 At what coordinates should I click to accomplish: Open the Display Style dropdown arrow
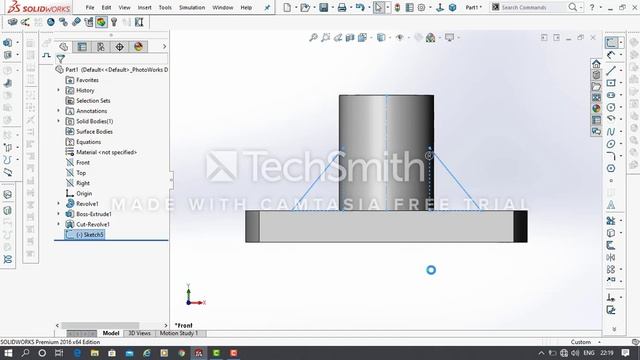click(x=390, y=38)
